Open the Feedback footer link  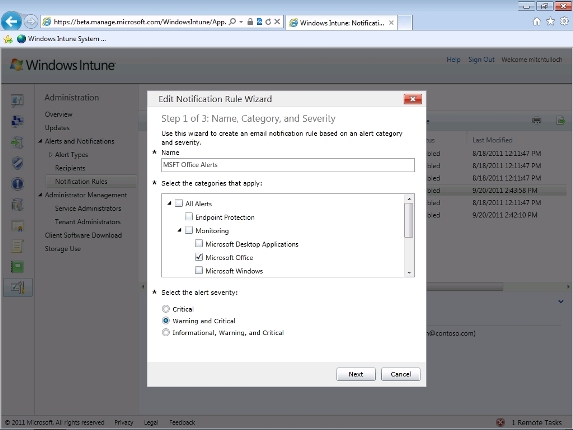(x=182, y=422)
